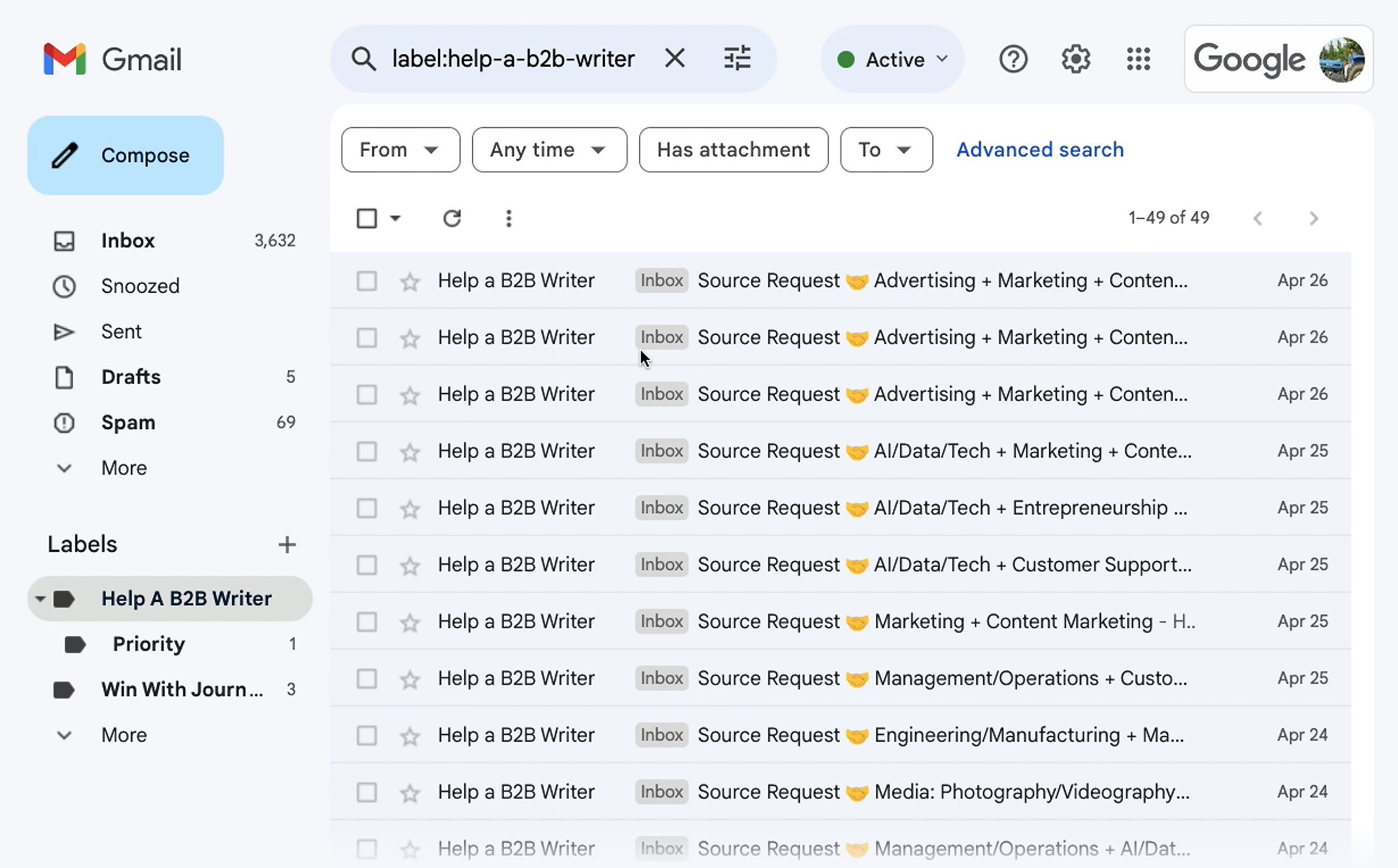Open the Snoozed section
The image size is (1398, 868).
coord(140,286)
